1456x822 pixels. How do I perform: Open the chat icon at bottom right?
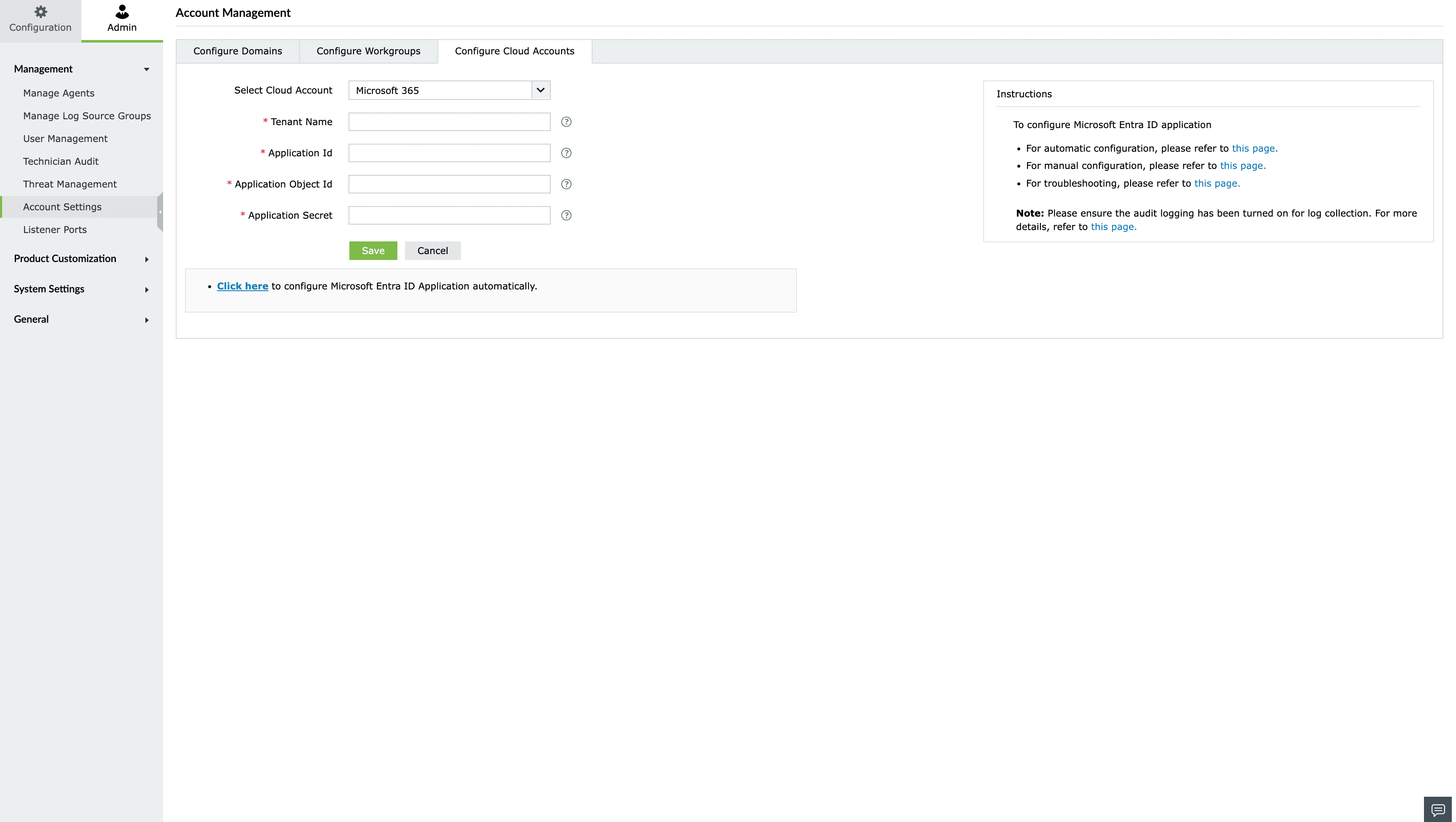(x=1437, y=810)
